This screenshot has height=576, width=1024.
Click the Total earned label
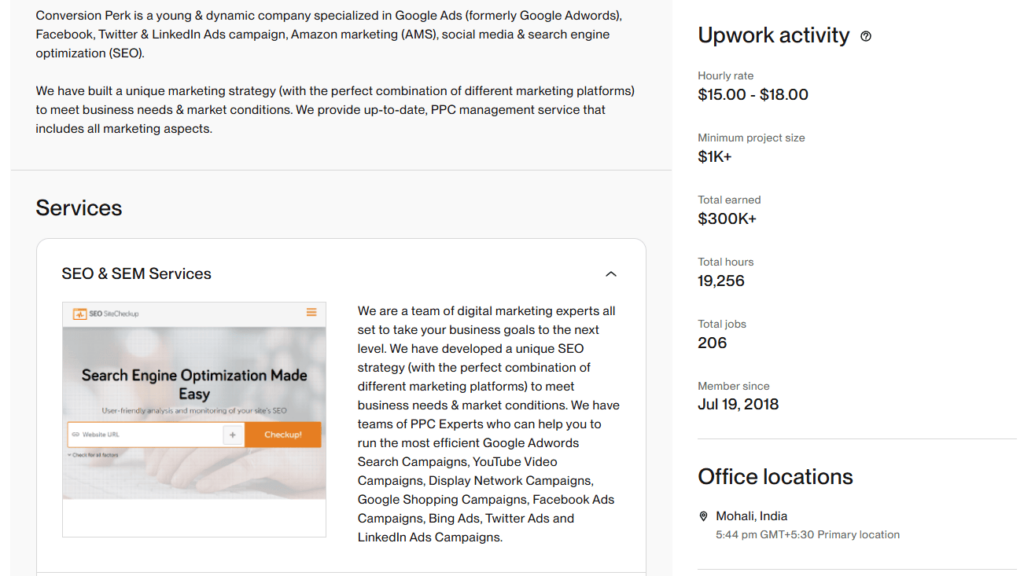(729, 200)
